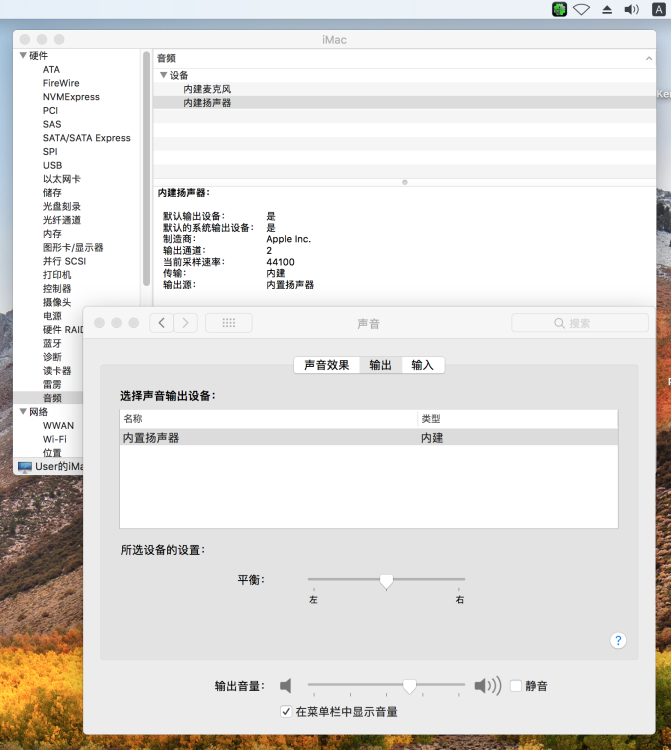Screen dimensions: 671x750
Task: Select WWAN in network list
Action: 58,426
